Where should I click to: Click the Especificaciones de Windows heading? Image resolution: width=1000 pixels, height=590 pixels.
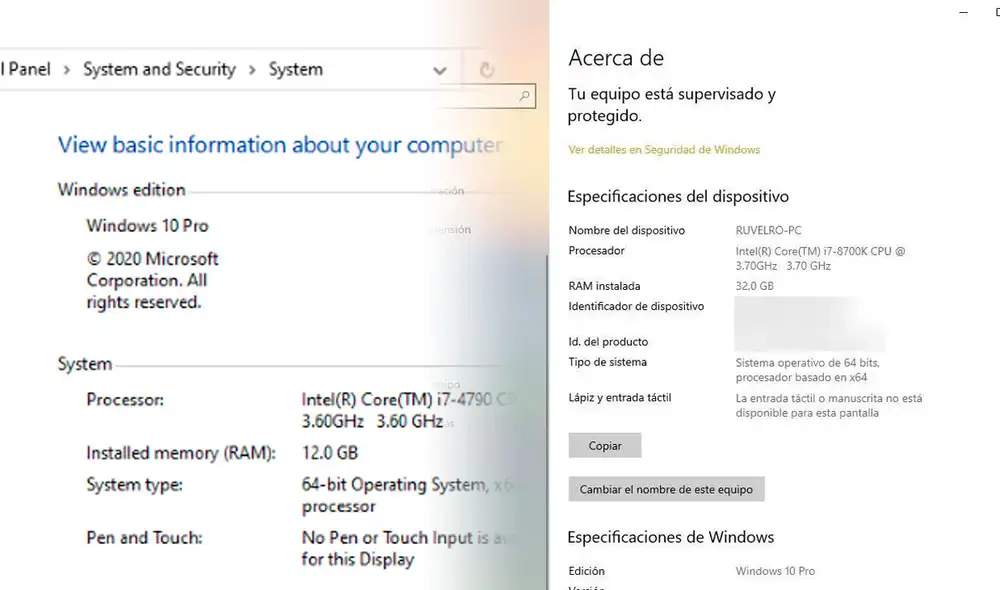[x=671, y=537]
